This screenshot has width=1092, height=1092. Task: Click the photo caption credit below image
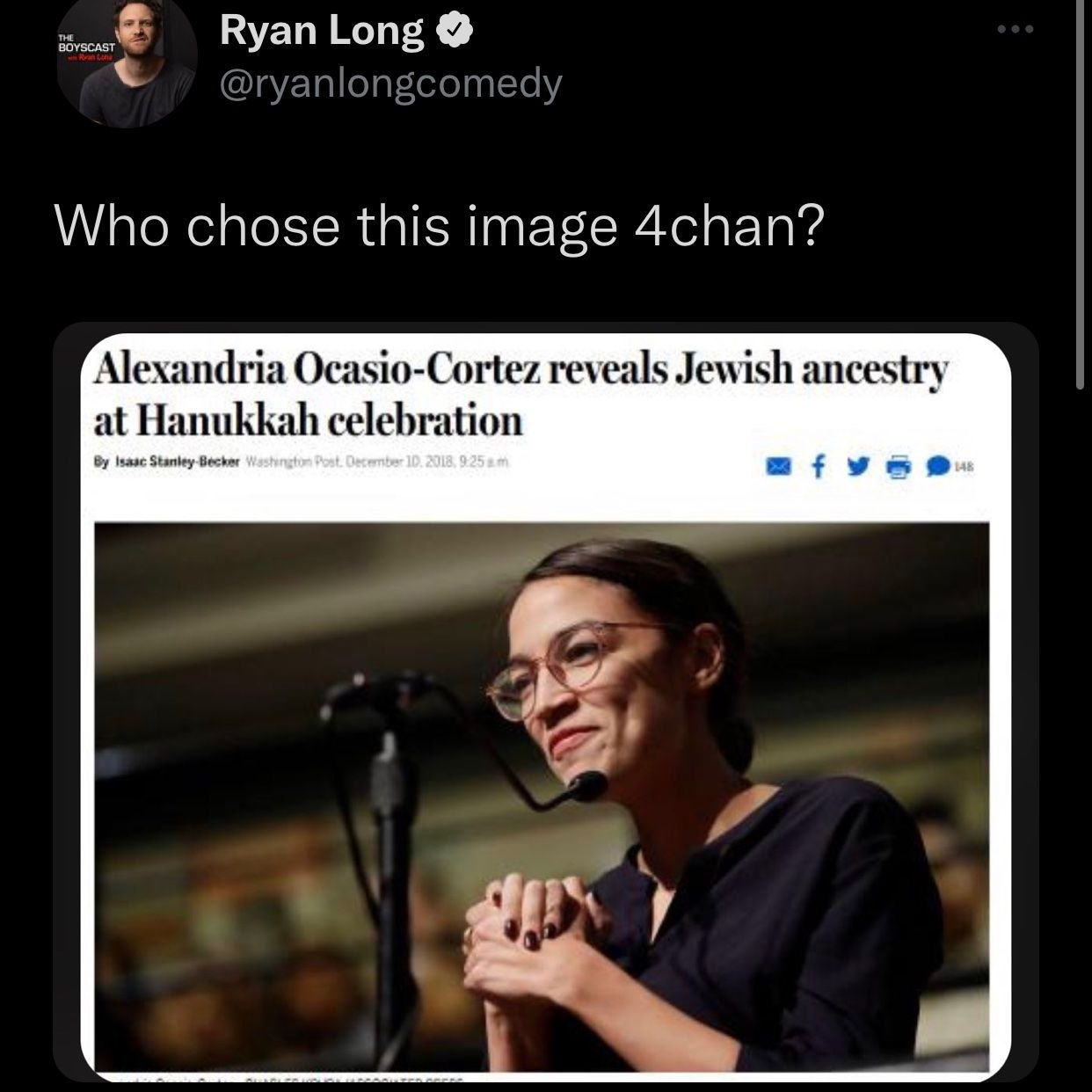click(x=281, y=1079)
